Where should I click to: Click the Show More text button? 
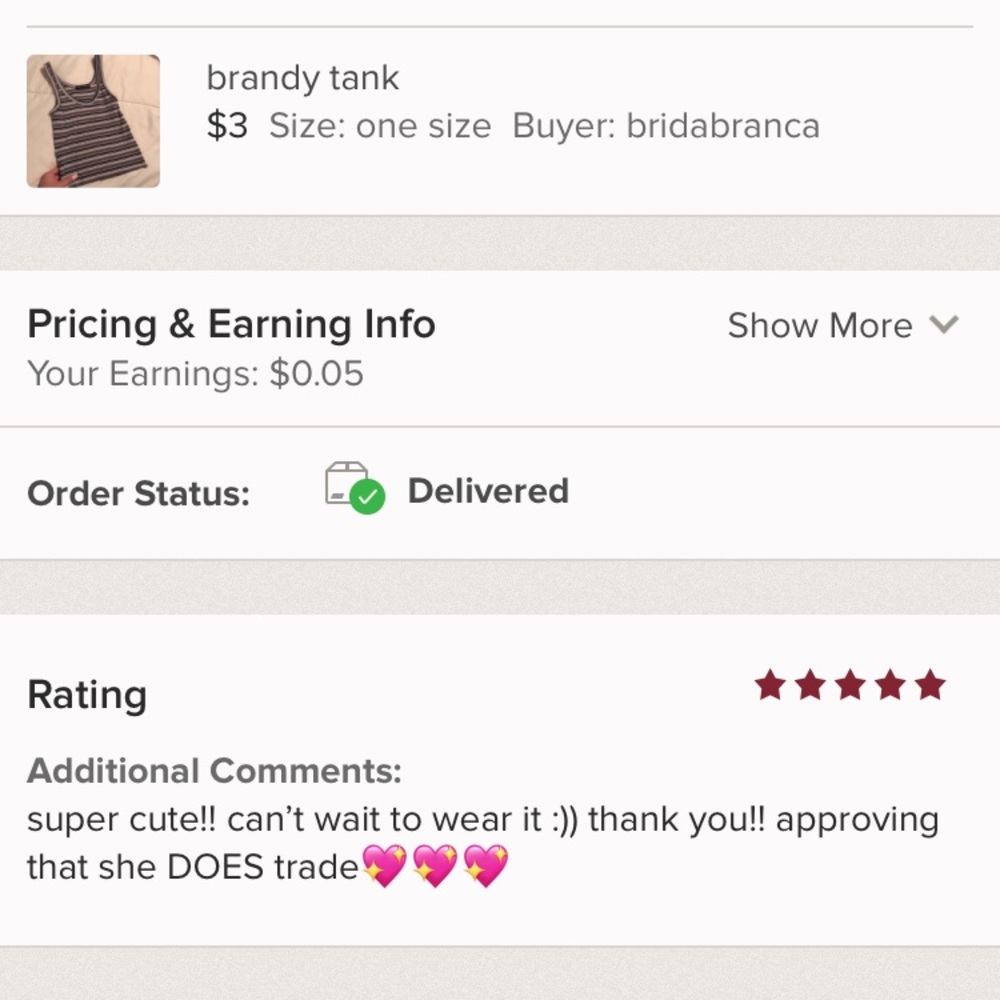click(x=820, y=325)
